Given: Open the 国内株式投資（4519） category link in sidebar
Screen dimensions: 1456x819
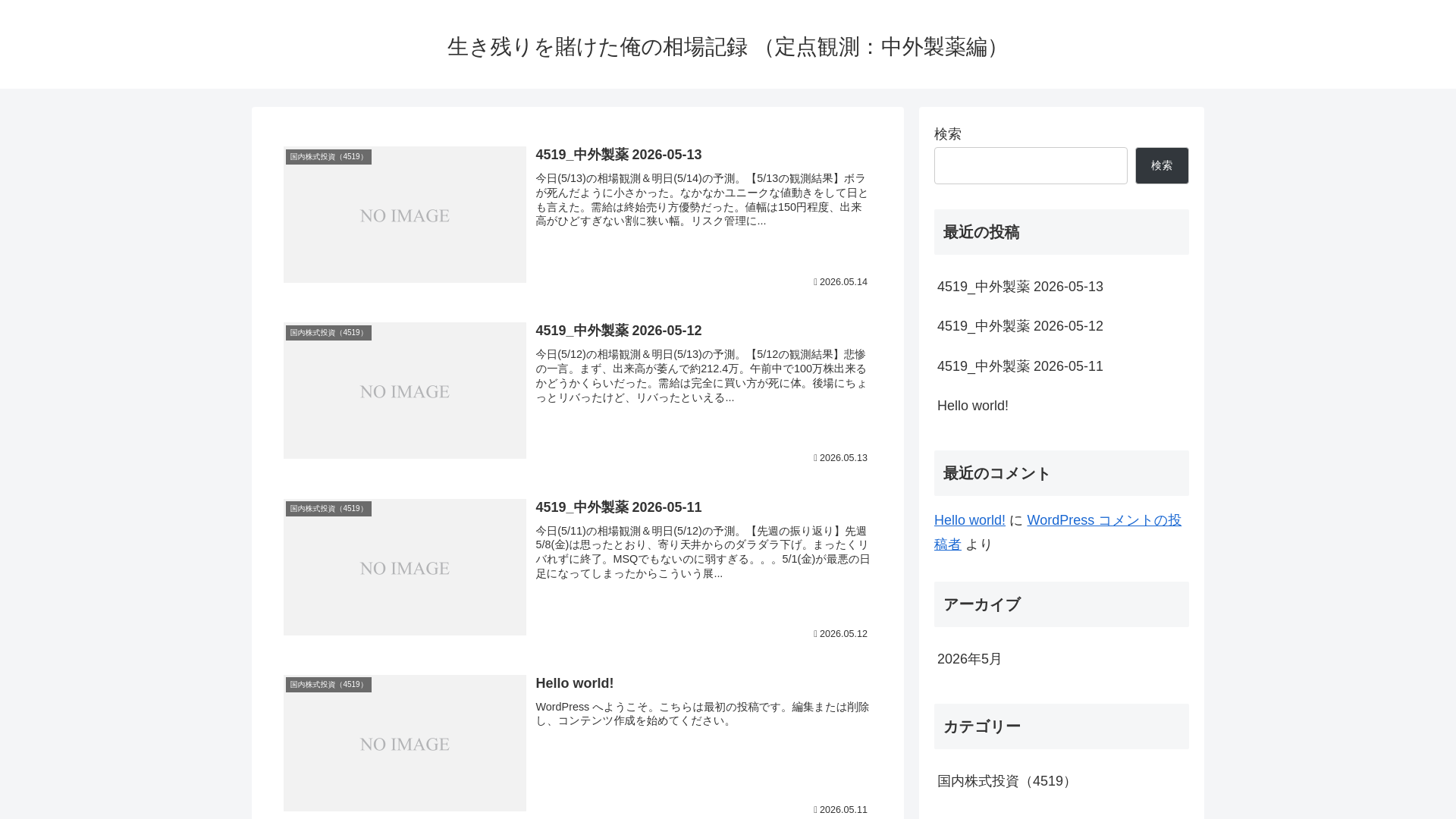Looking at the screenshot, I should pos(1006,781).
